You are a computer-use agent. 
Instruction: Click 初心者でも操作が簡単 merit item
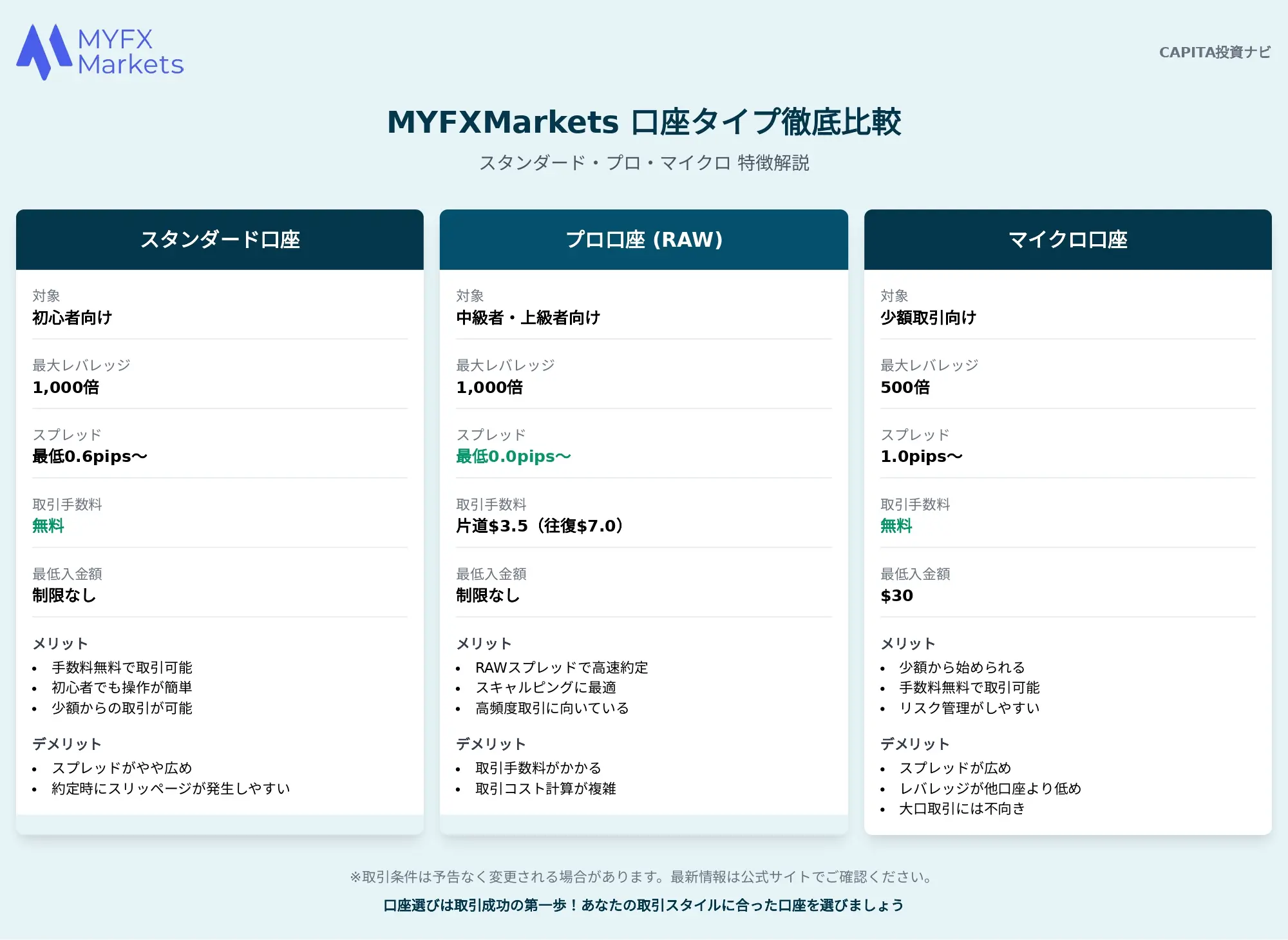point(122,687)
